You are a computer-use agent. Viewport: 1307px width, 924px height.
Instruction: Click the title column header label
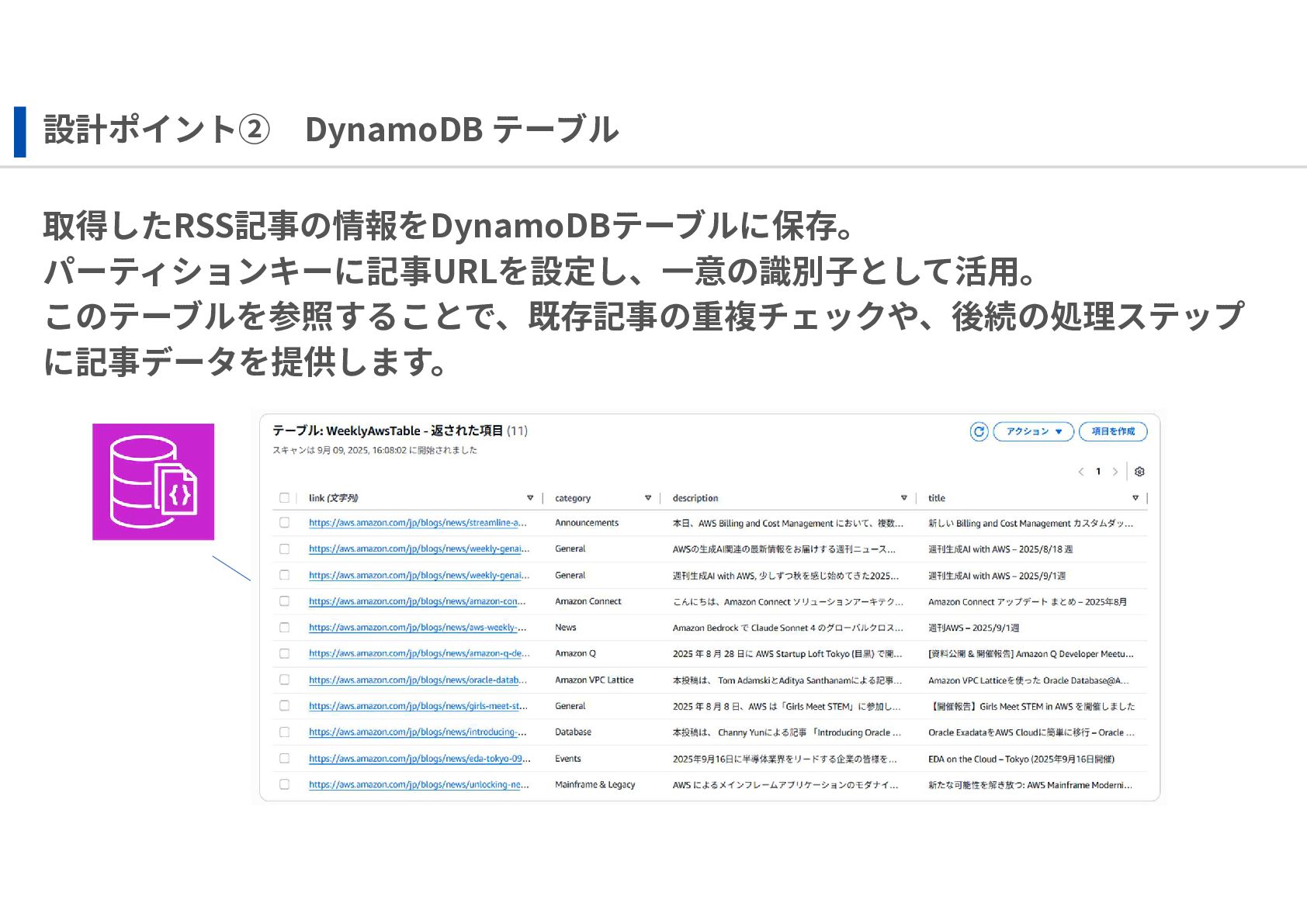937,498
